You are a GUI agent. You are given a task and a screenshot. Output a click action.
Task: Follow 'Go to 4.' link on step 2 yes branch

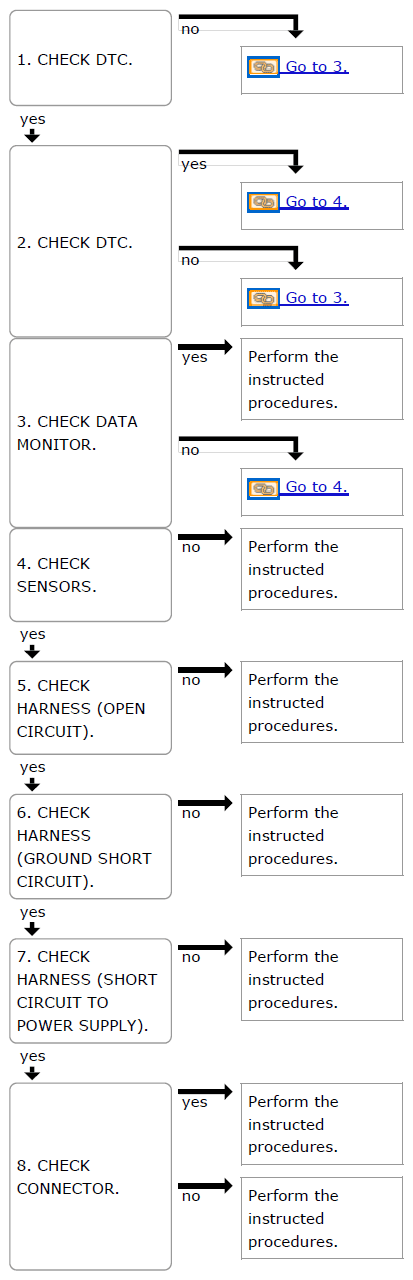317,202
